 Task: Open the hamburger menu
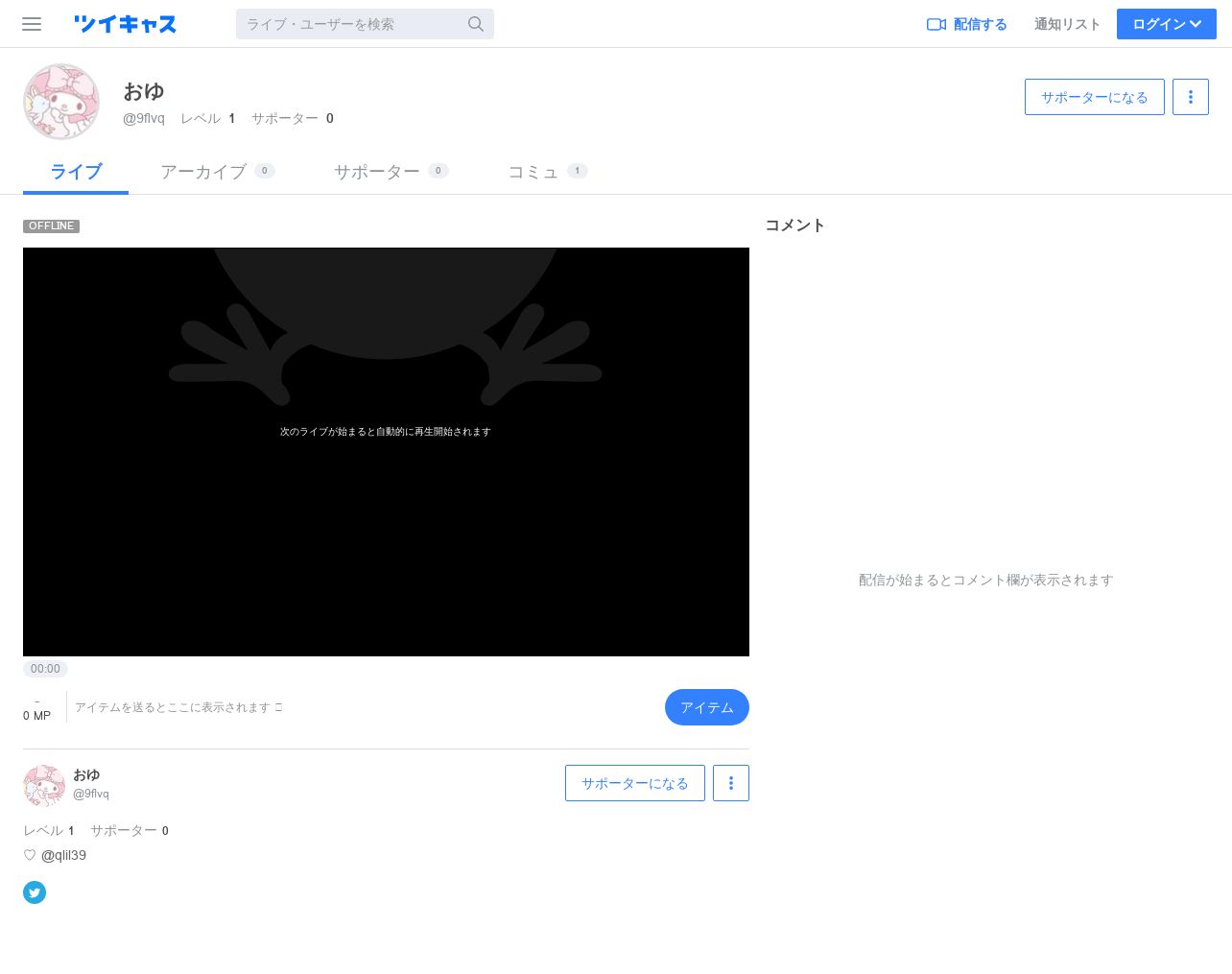point(32,24)
